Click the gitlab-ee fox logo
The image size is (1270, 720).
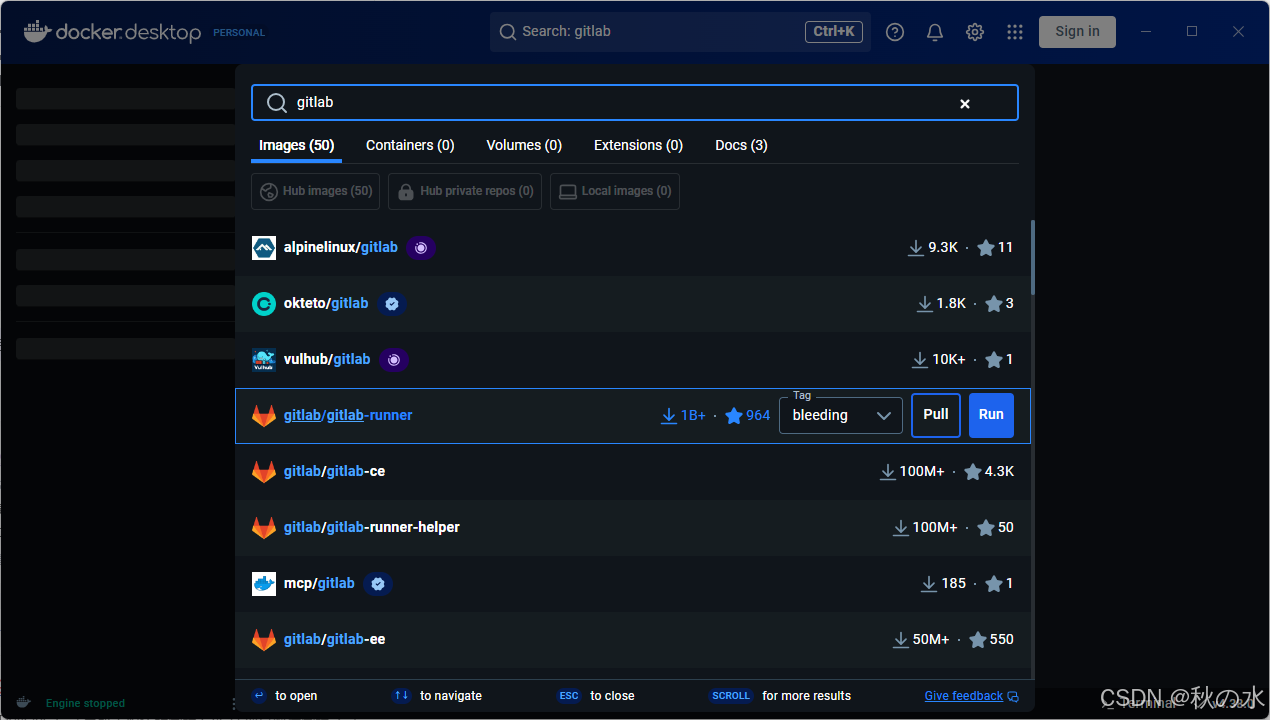pos(264,639)
